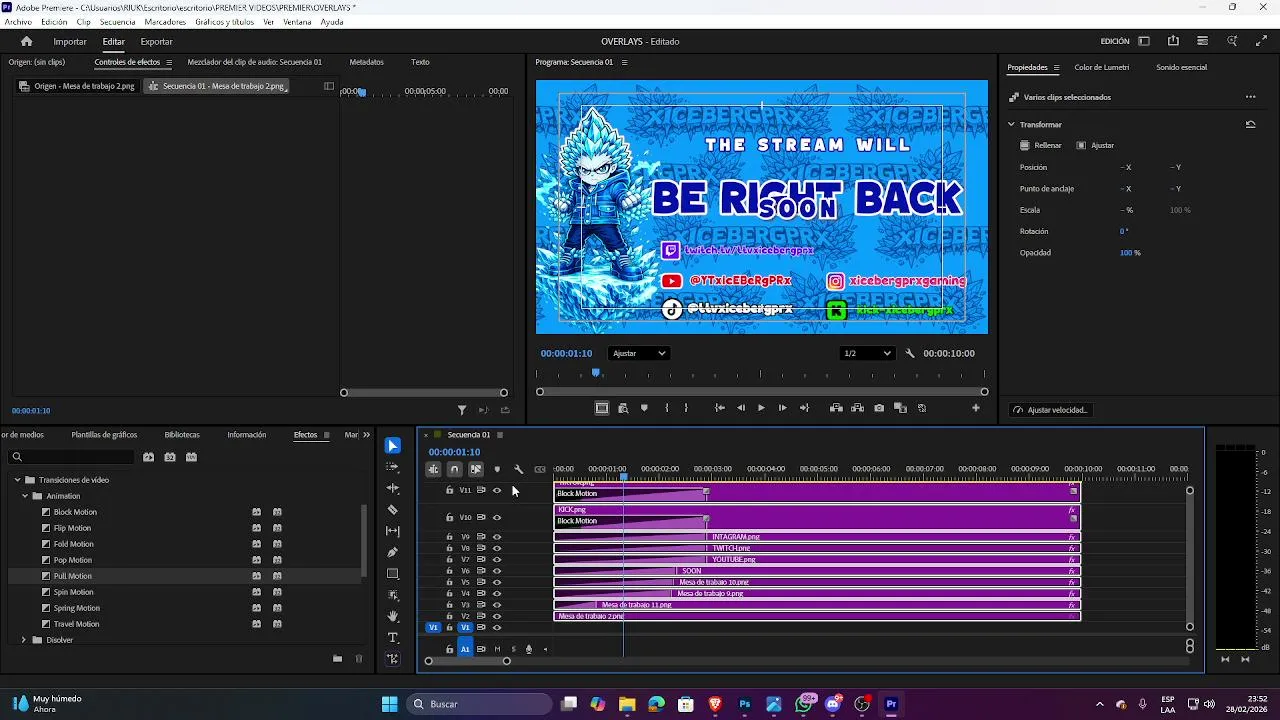The width and height of the screenshot is (1280, 720).
Task: Toggle Snap in timeline
Action: click(x=454, y=469)
